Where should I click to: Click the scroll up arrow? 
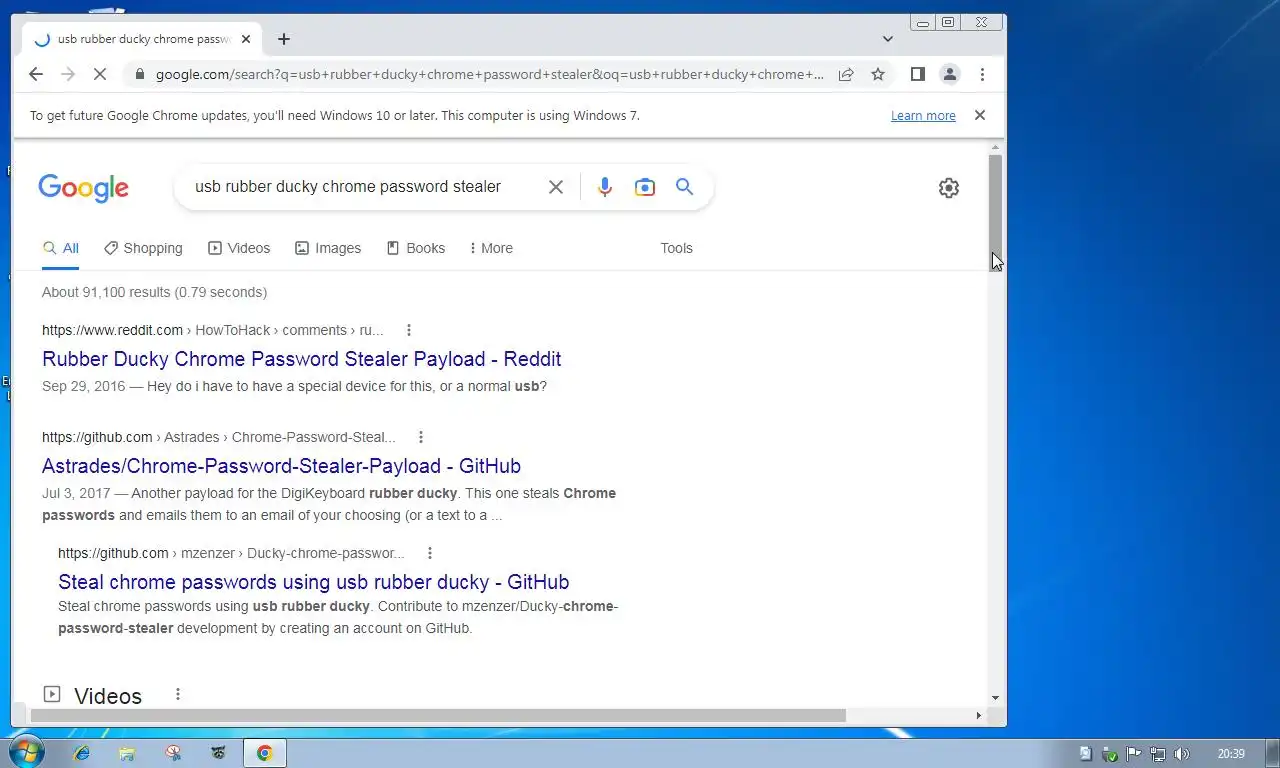click(995, 148)
